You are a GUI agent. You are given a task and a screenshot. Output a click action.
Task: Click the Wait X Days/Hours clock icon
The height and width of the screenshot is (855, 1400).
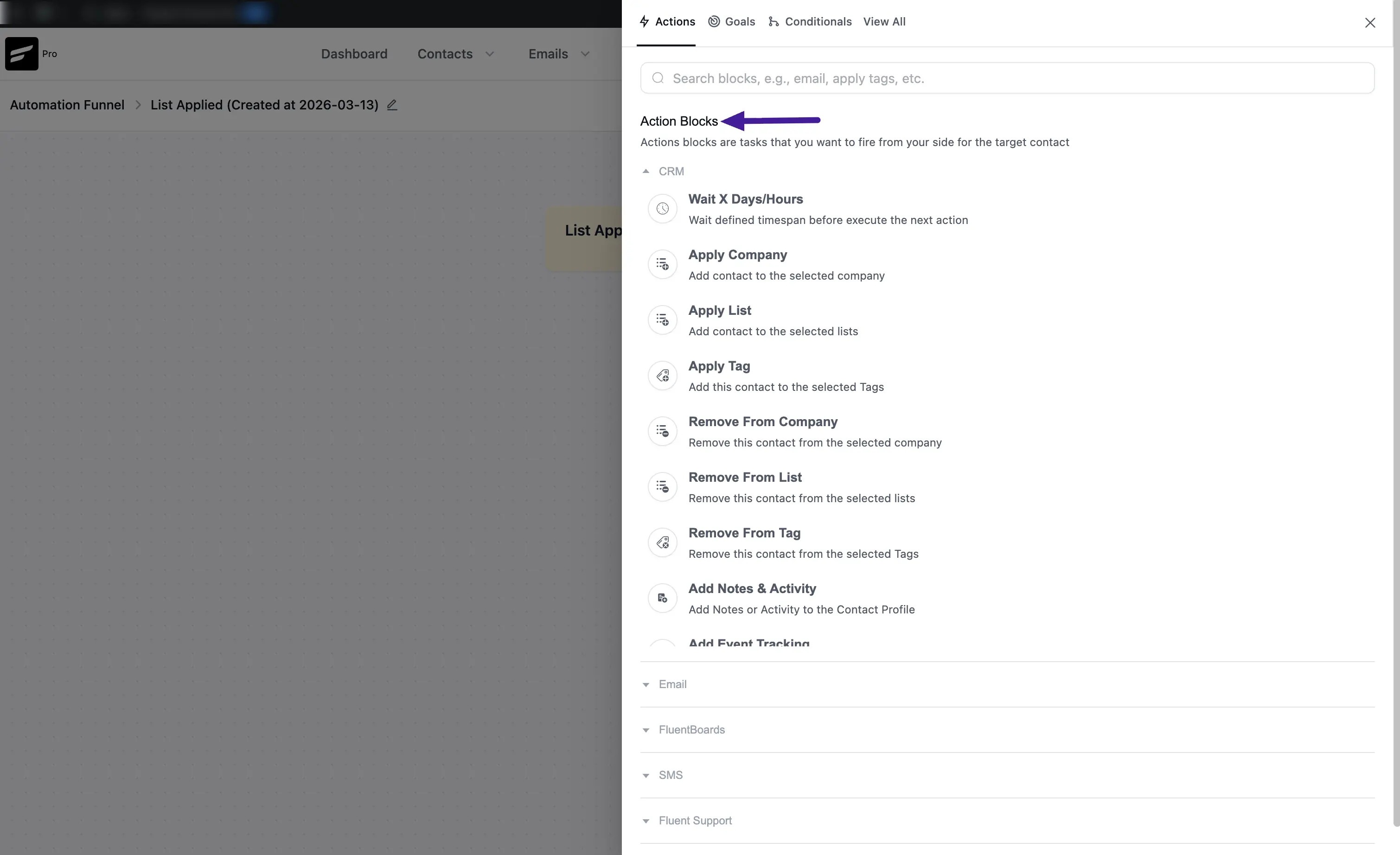tap(663, 209)
